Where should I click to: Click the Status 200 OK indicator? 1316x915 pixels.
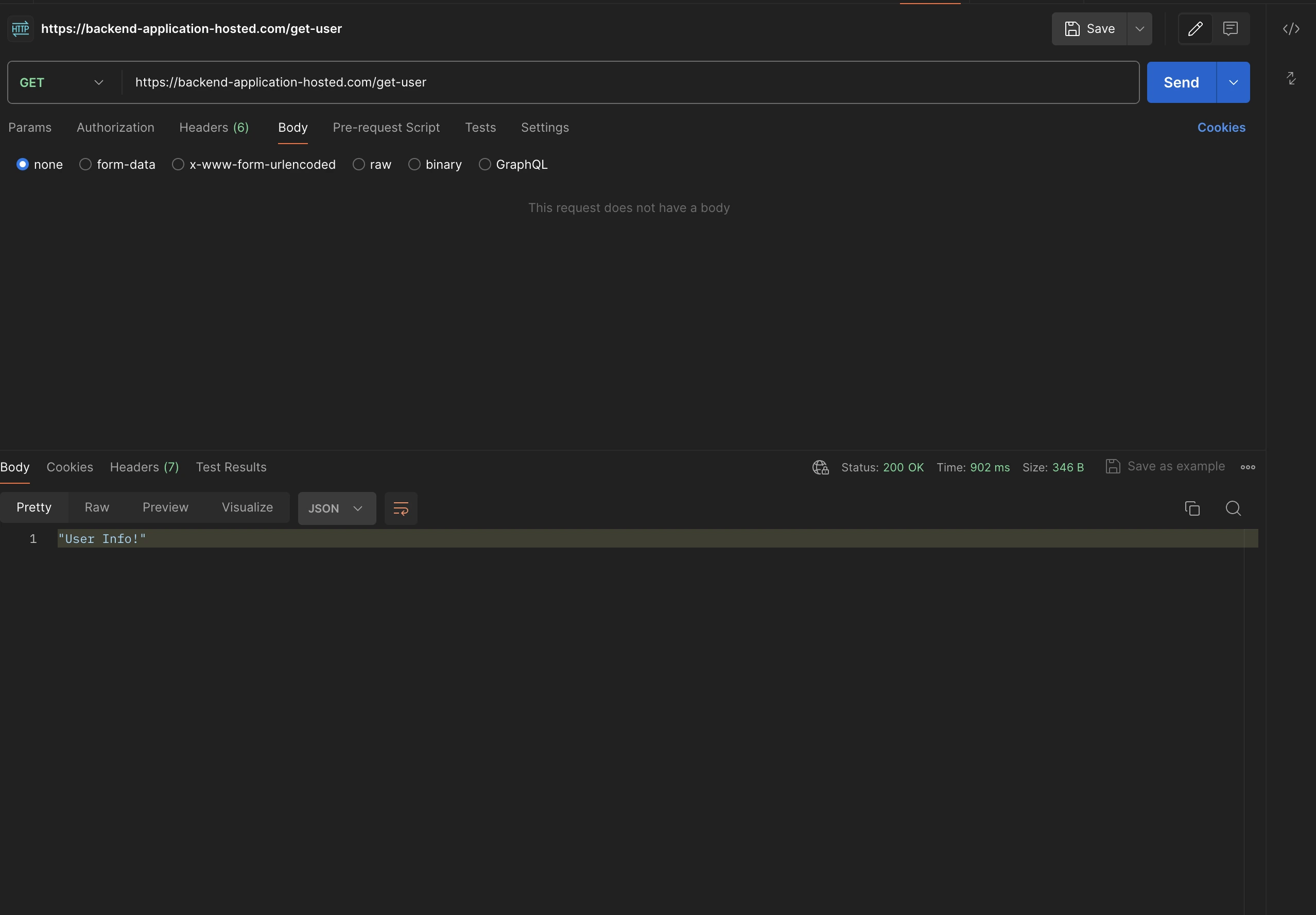pyautogui.click(x=882, y=467)
